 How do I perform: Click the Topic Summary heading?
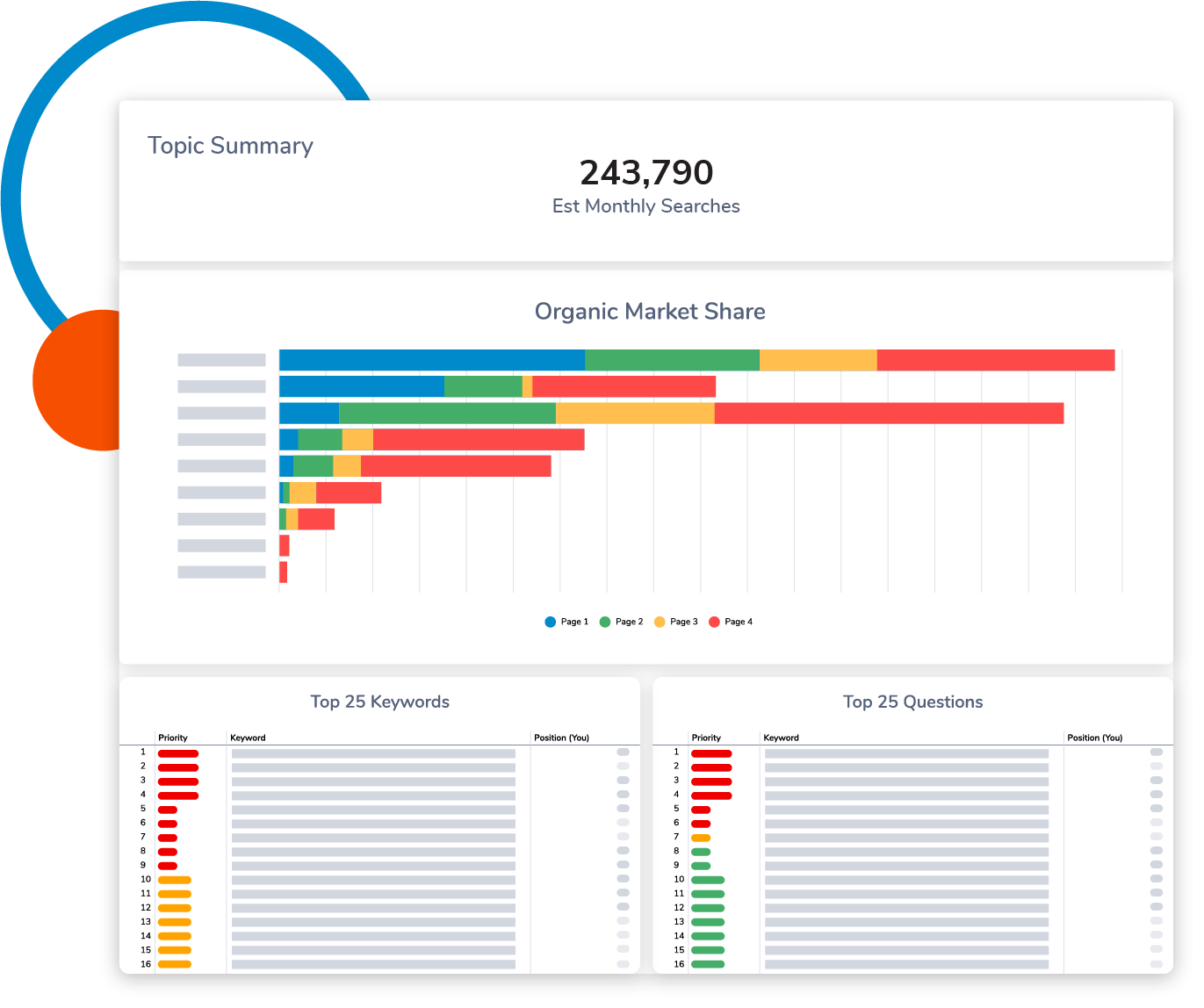click(x=230, y=146)
